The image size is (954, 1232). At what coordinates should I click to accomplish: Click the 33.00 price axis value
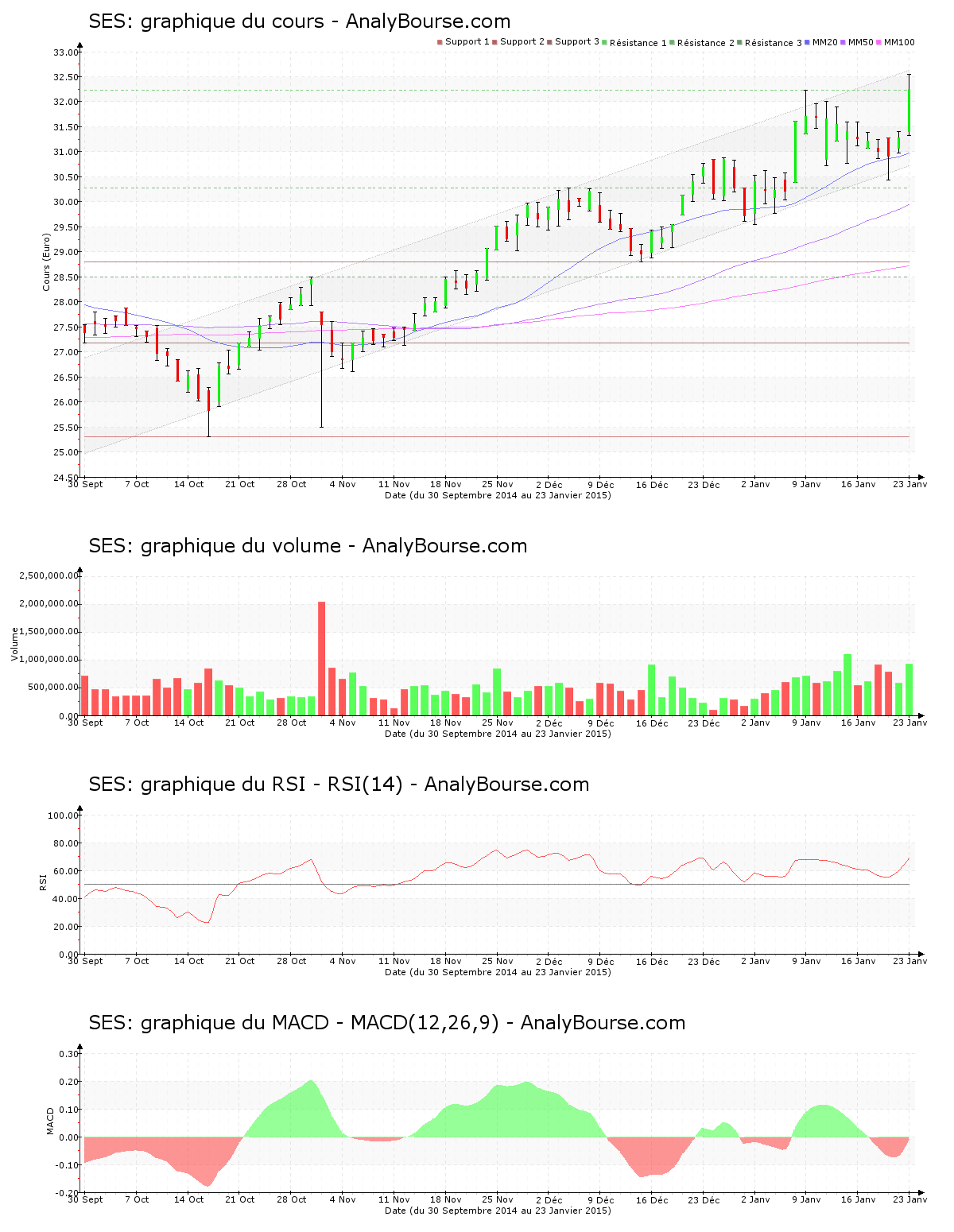click(x=66, y=52)
